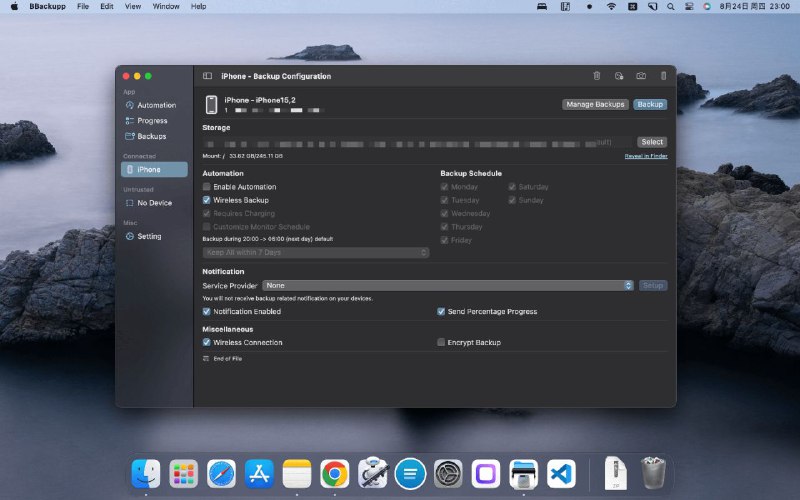This screenshot has width=800, height=500.
Task: Select No Device under Untrusted
Action: (154, 203)
